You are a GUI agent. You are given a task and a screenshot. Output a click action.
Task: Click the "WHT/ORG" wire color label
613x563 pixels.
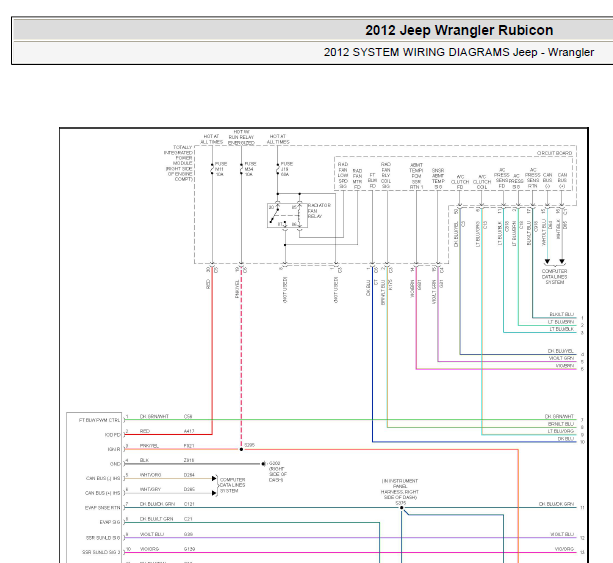tap(150, 475)
